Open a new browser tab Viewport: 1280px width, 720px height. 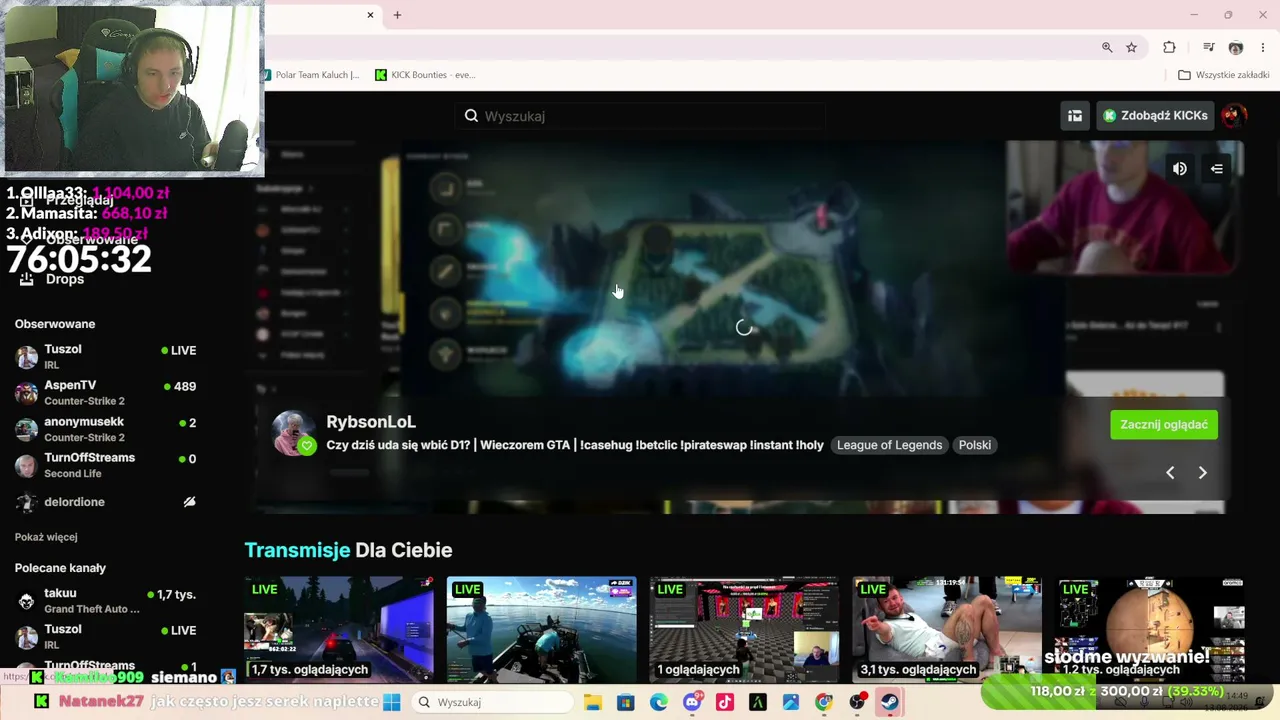tap(397, 15)
